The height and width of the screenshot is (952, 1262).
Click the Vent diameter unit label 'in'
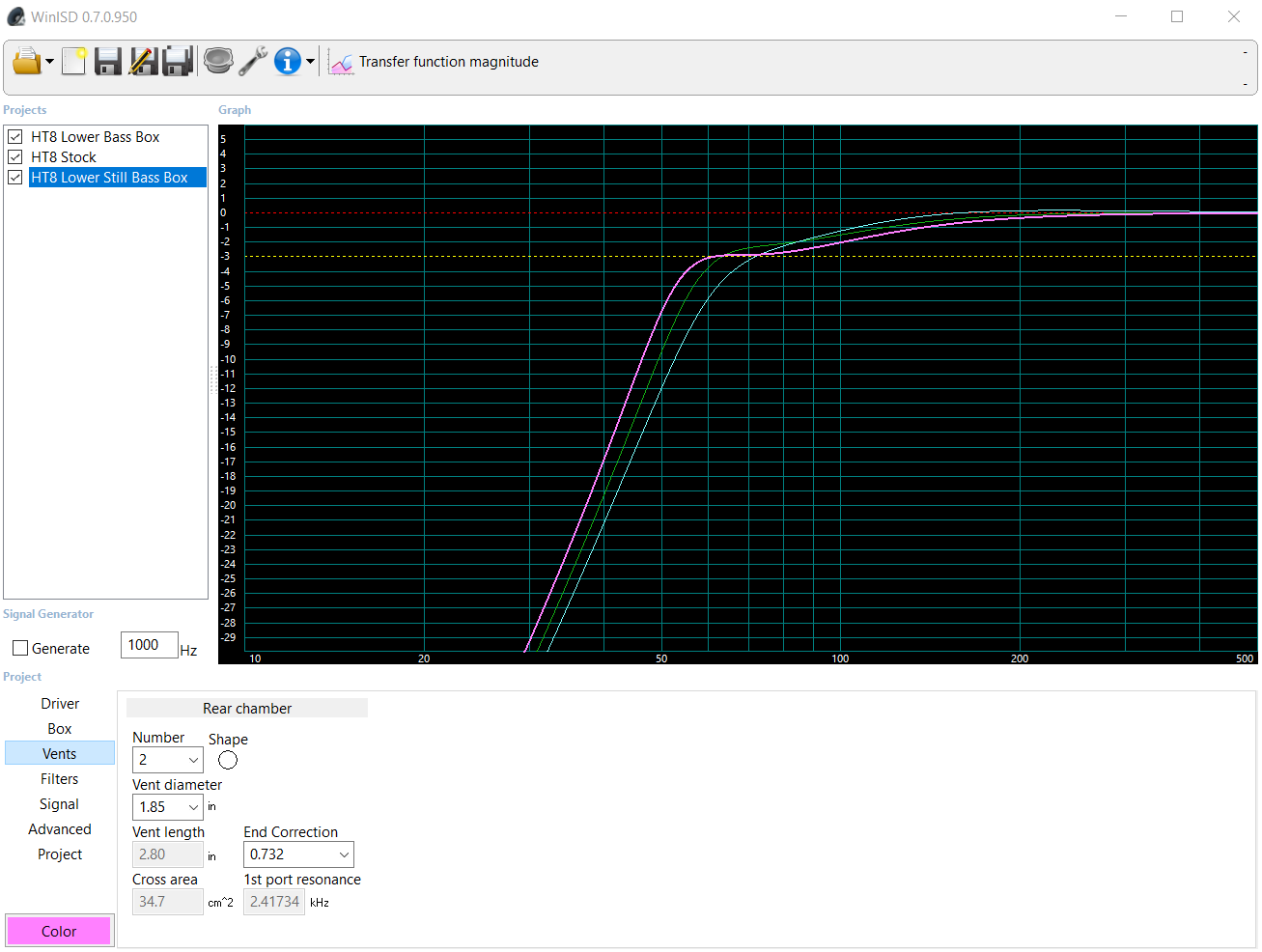coord(212,807)
